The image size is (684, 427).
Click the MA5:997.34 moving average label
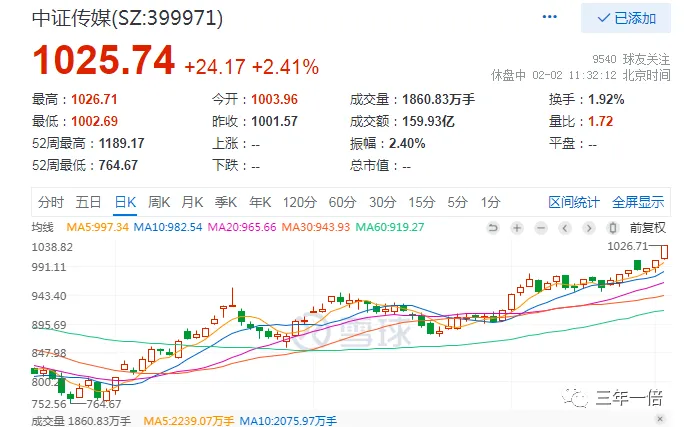pyautogui.click(x=98, y=227)
